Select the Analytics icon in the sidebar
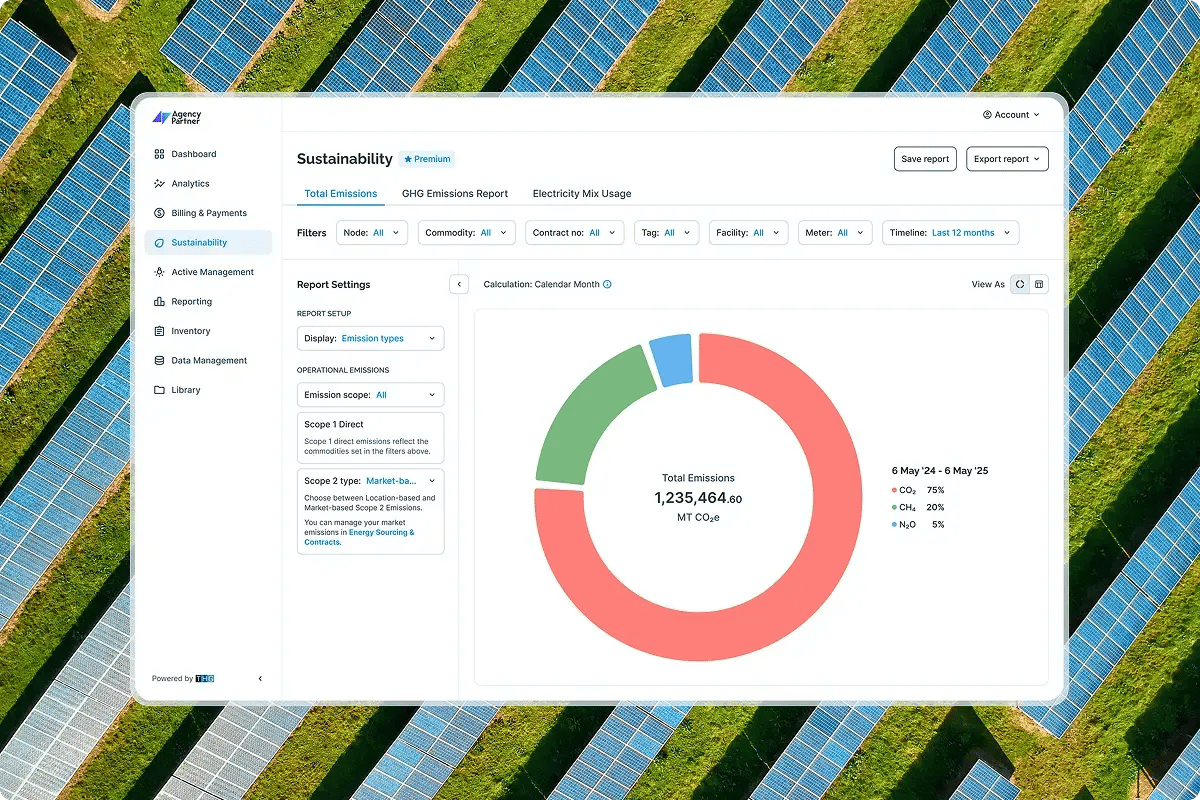Image resolution: width=1200 pixels, height=800 pixels. (161, 183)
